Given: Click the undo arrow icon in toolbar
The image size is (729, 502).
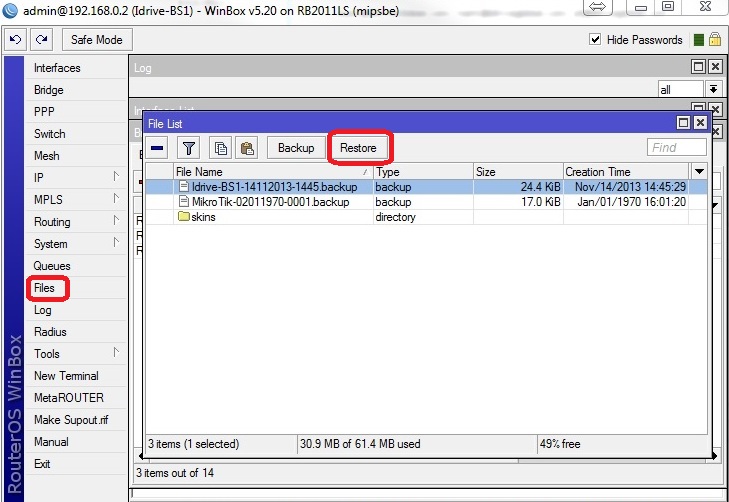Looking at the screenshot, I should tap(18, 40).
